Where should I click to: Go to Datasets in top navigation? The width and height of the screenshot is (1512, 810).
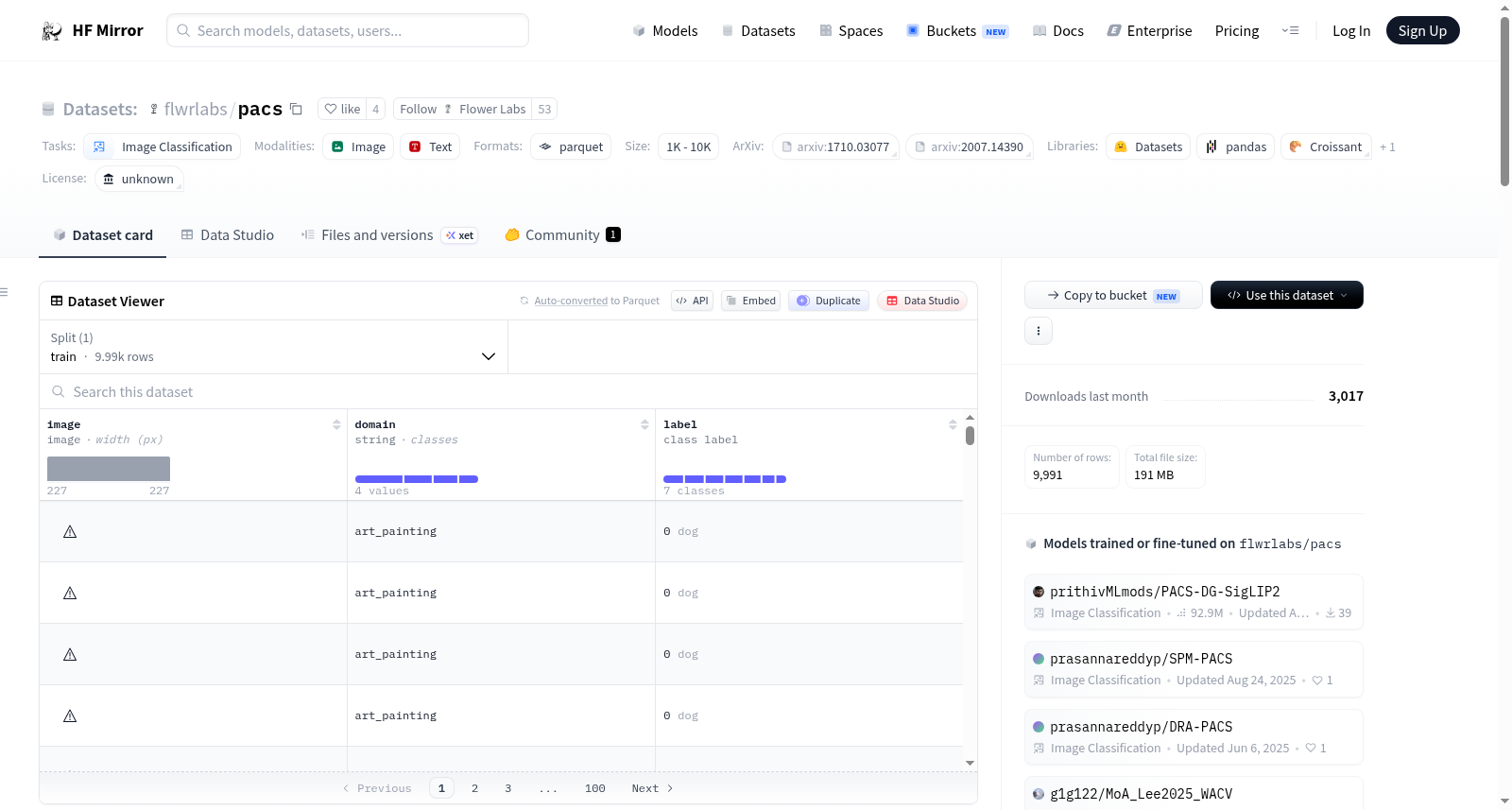coord(759,30)
